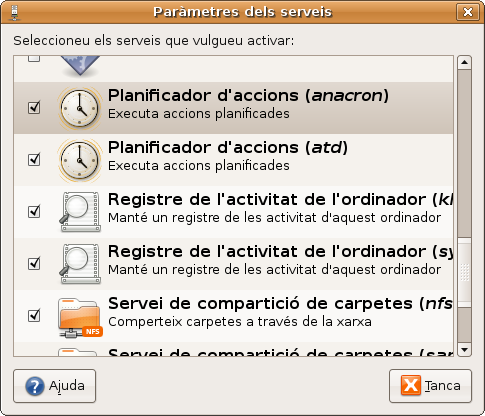Click the services window icon in title bar
This screenshot has width=485, height=416.
(14, 12)
